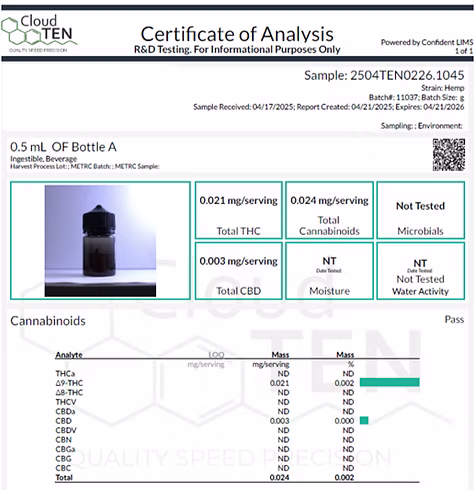This screenshot has width=474, height=490.
Task: Click 'Expires: 04/21/2026' text
Action: 430,107
